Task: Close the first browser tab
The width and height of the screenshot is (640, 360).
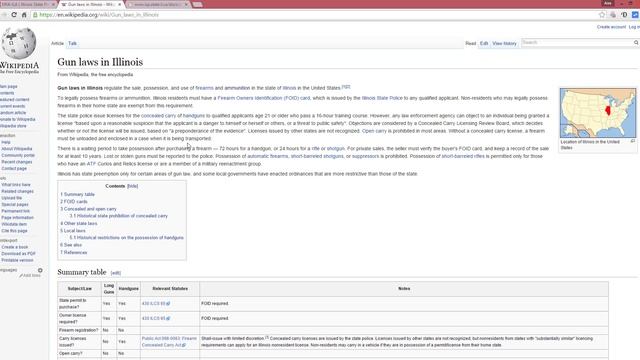Action: point(53,4)
